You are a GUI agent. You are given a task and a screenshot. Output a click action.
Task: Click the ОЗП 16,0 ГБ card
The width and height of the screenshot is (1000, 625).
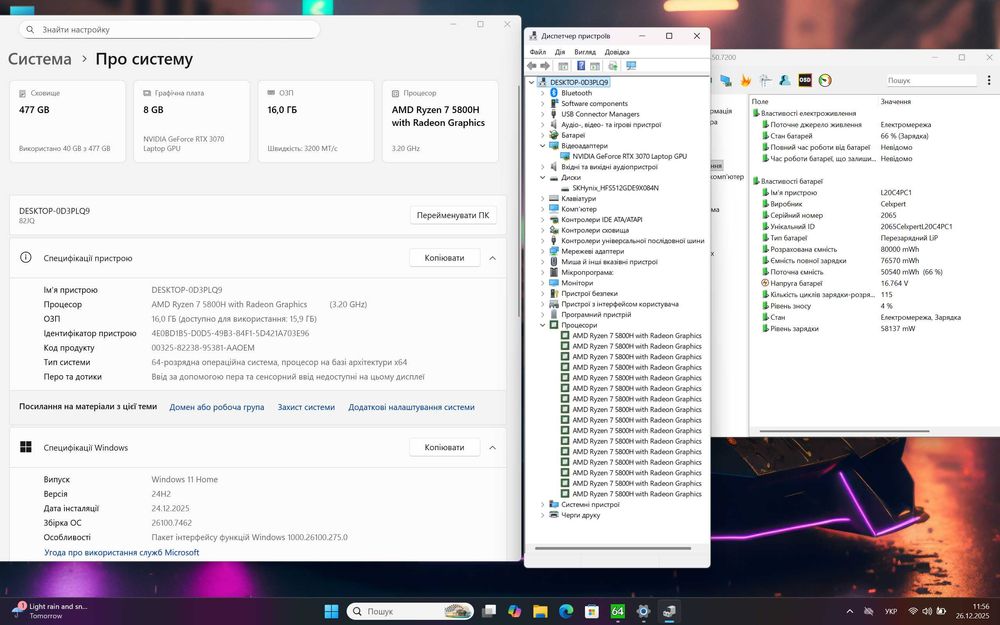(316, 121)
